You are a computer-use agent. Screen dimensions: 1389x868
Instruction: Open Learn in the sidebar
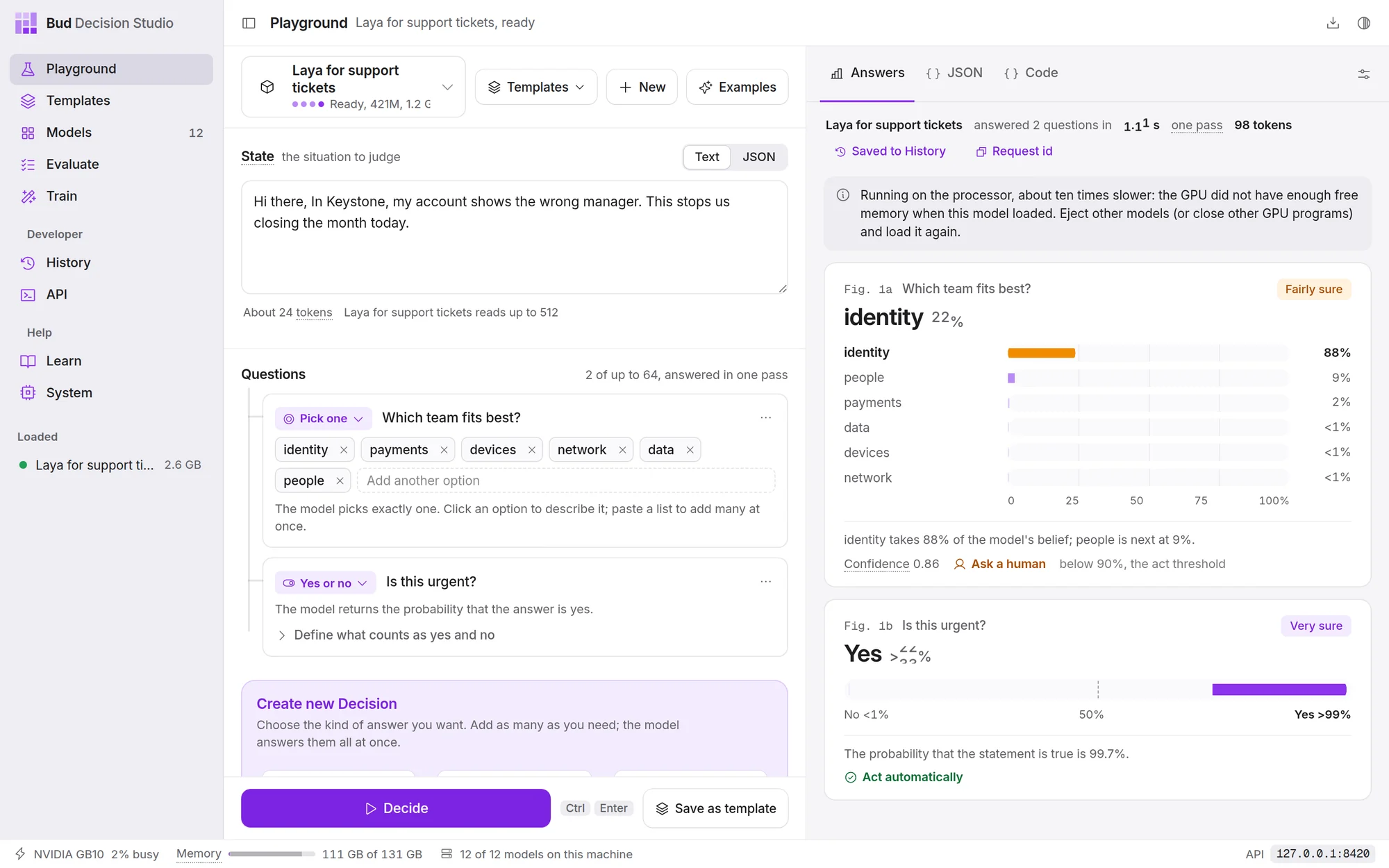(x=111, y=361)
